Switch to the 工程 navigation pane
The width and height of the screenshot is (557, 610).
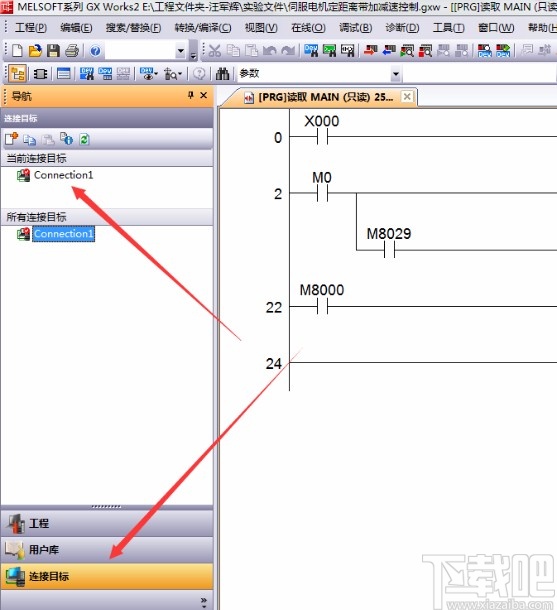pos(107,523)
